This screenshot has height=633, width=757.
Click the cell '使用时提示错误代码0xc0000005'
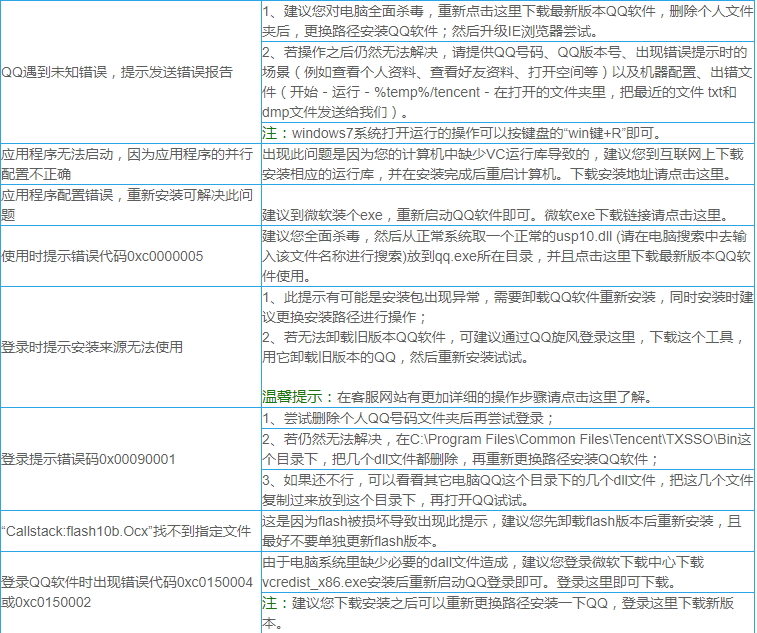click(x=130, y=256)
